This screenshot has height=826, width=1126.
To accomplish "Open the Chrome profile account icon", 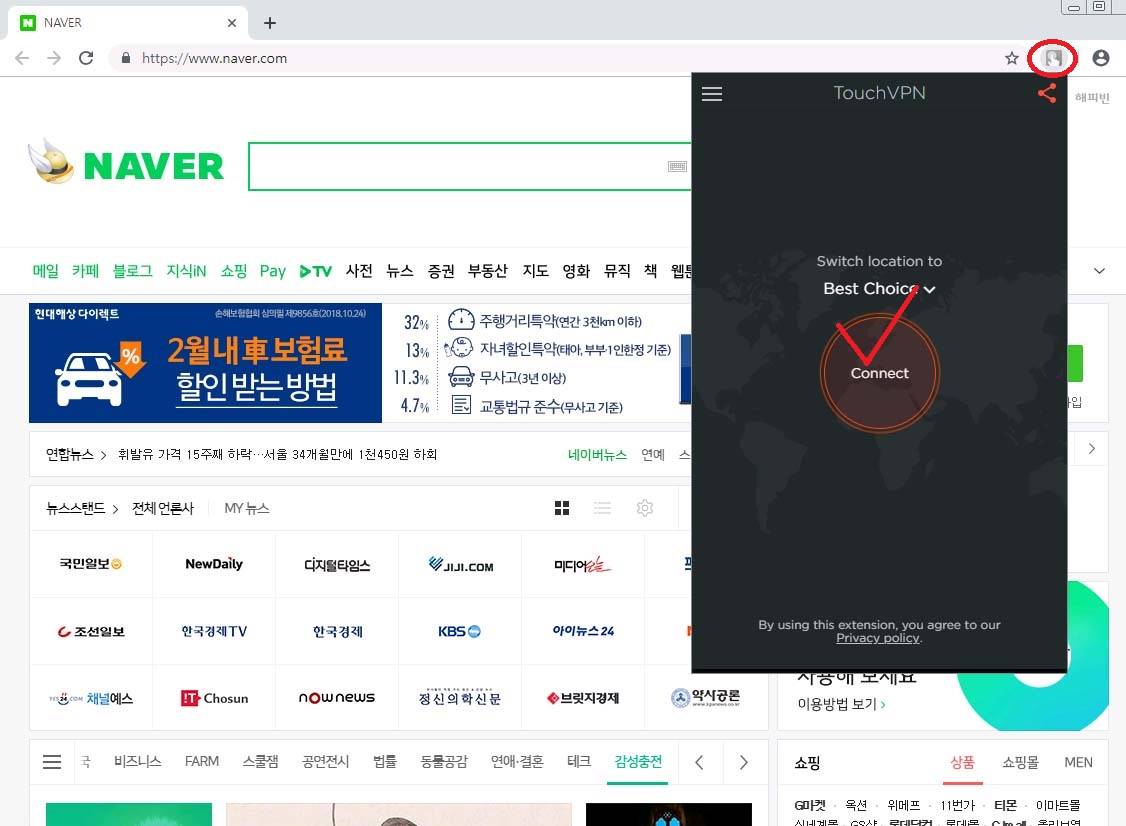I will [x=1101, y=59].
